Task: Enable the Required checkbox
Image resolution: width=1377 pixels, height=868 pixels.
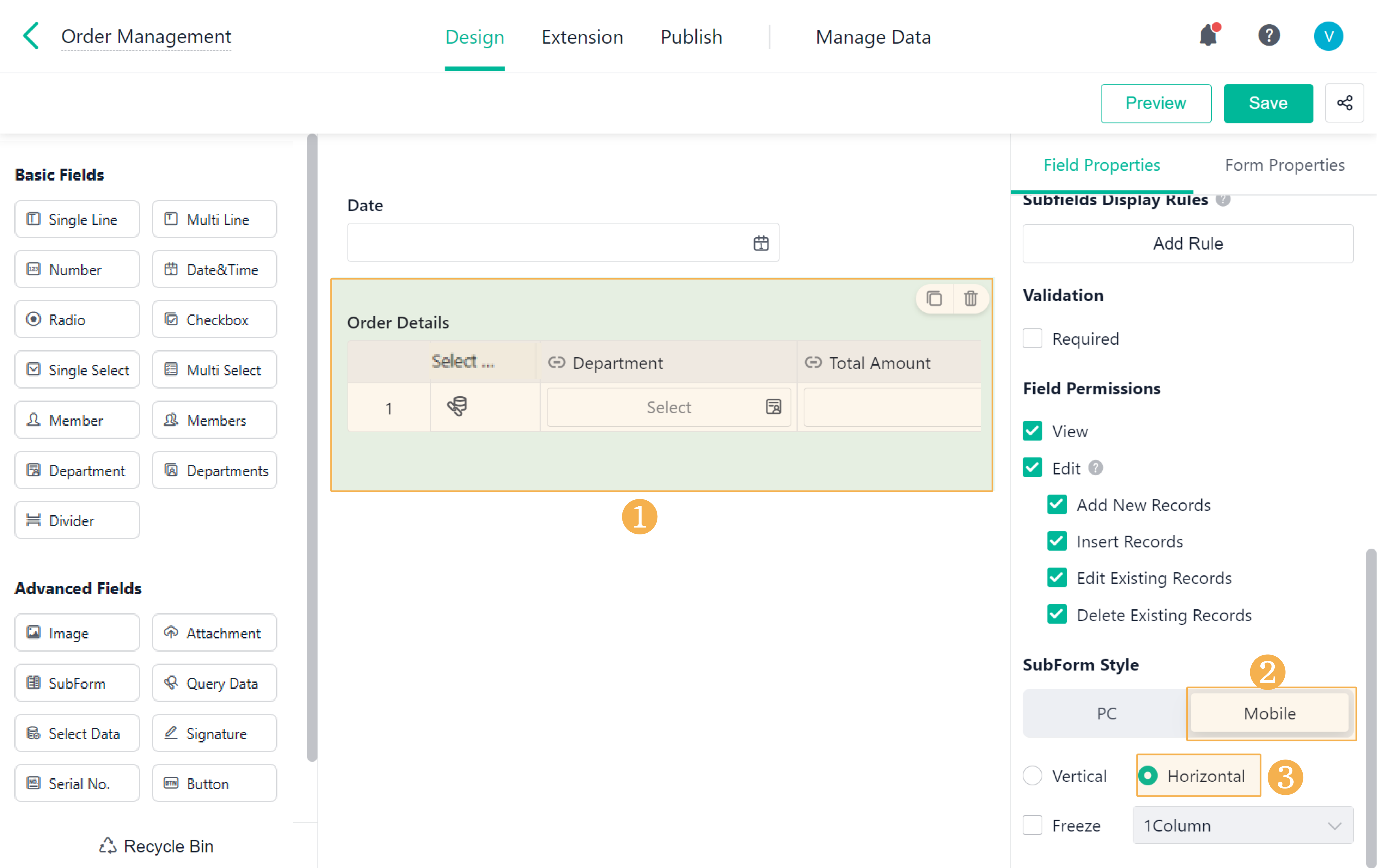Action: click(1032, 339)
